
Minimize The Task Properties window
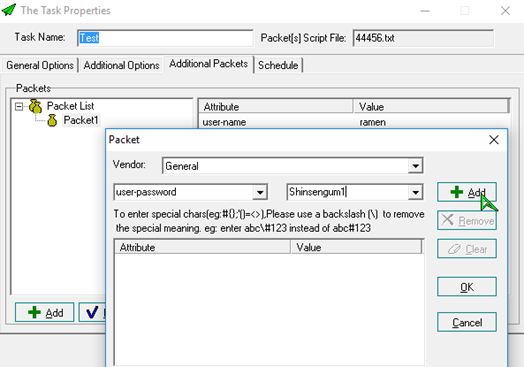tap(425, 11)
